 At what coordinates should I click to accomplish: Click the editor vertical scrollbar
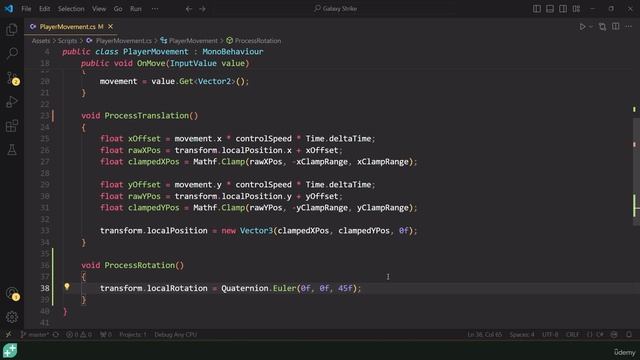click(636, 171)
